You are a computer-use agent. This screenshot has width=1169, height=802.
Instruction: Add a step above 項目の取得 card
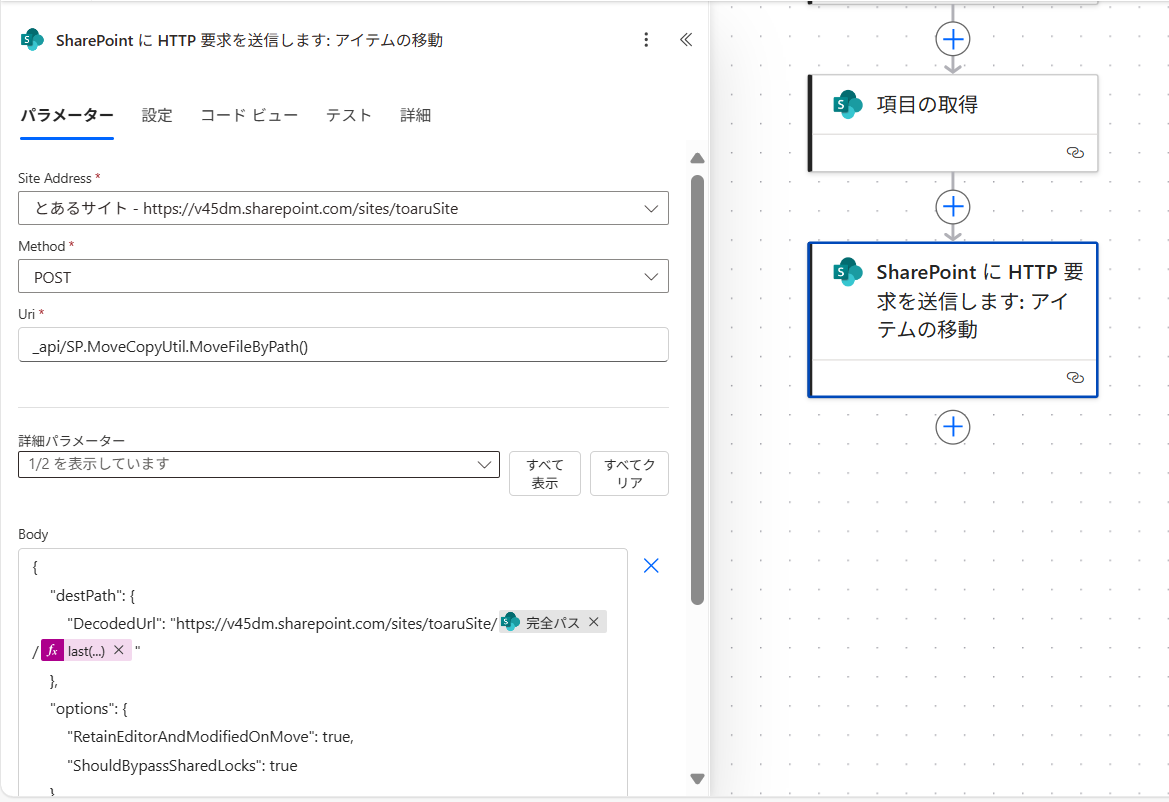(x=953, y=39)
